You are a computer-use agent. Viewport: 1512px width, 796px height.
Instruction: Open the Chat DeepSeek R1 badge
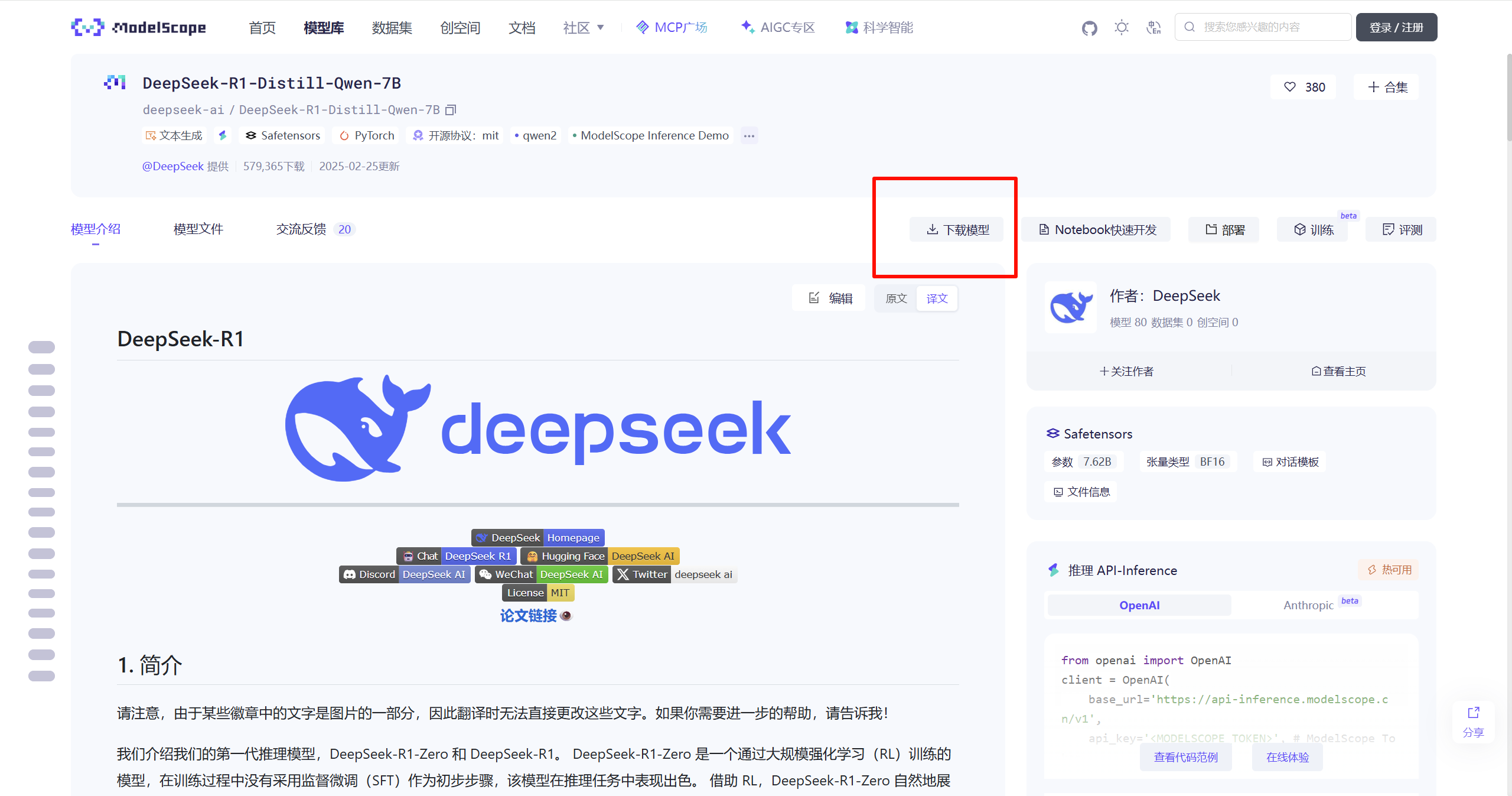tap(457, 556)
